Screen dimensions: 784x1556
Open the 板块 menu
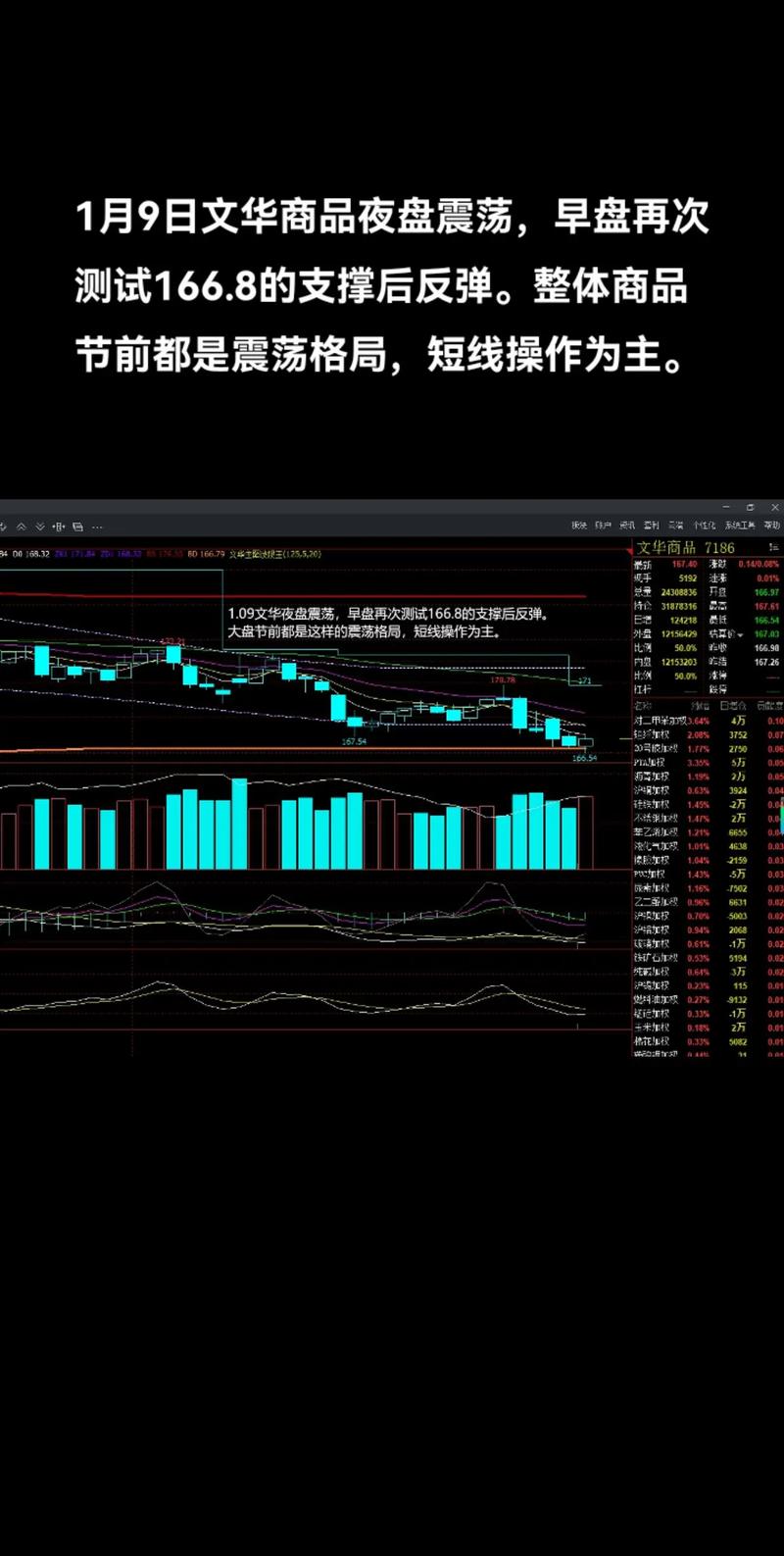tap(579, 526)
